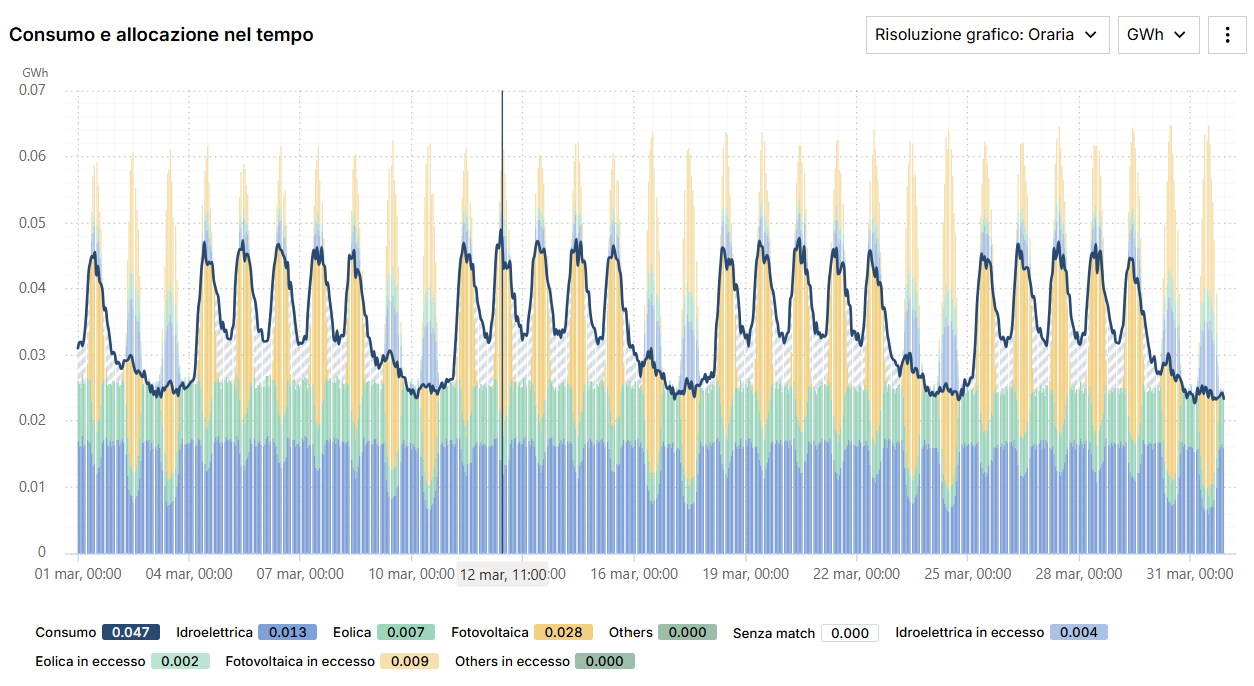
Task: Click the chart title Consumo e allocazione nel tempo
Action: (161, 35)
